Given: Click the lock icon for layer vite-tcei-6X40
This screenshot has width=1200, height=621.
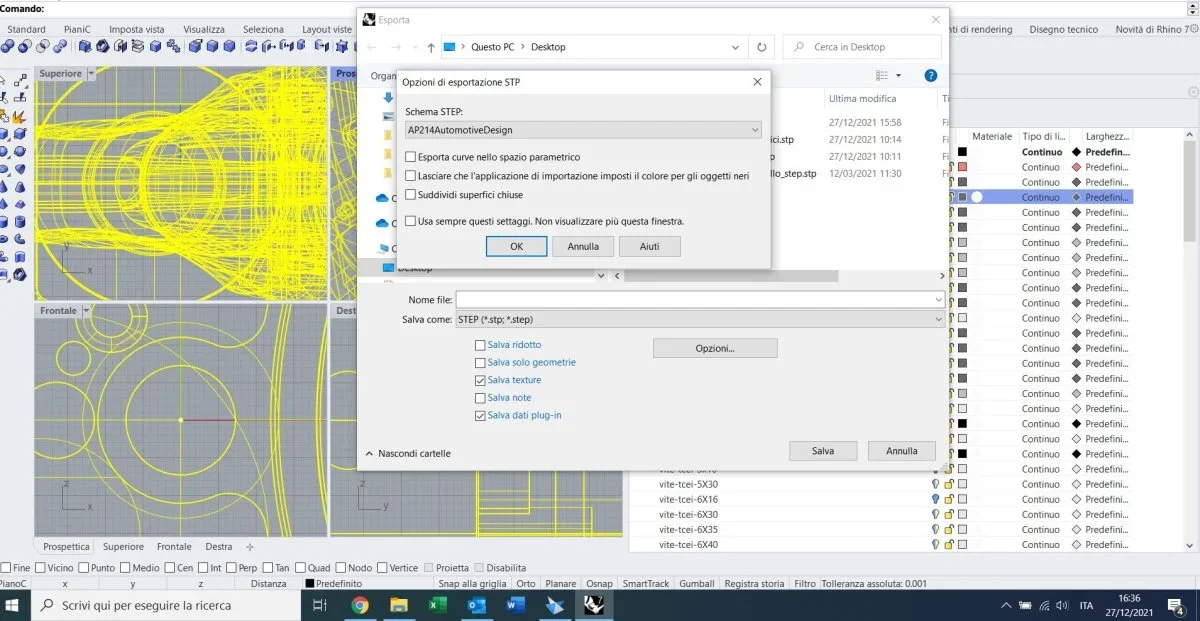Looking at the screenshot, I should [x=948, y=545].
